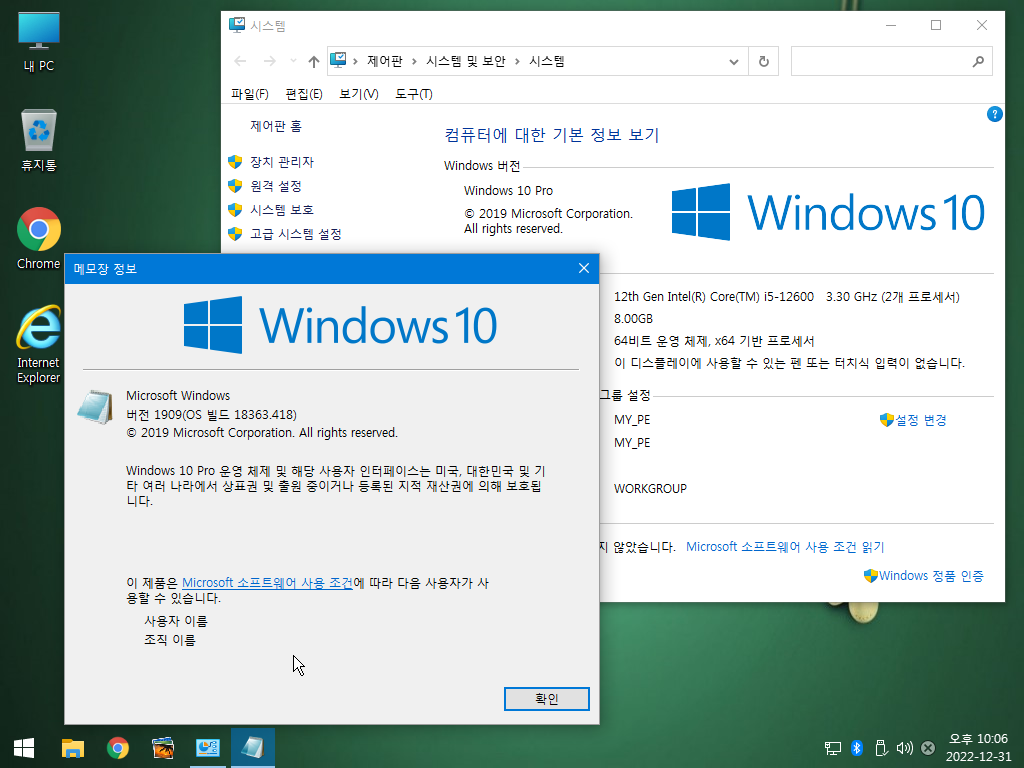This screenshot has height=768, width=1024.
Task: Expand the chevron after 시스템 및 보안 breadcrumb
Action: pos(517,61)
